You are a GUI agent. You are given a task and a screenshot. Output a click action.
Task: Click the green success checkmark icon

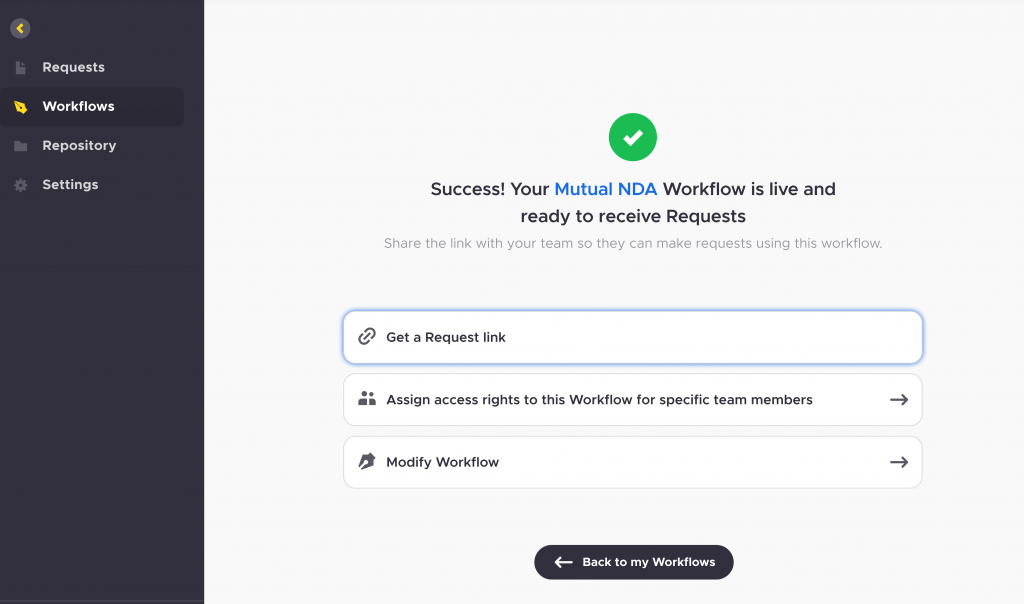tap(633, 137)
